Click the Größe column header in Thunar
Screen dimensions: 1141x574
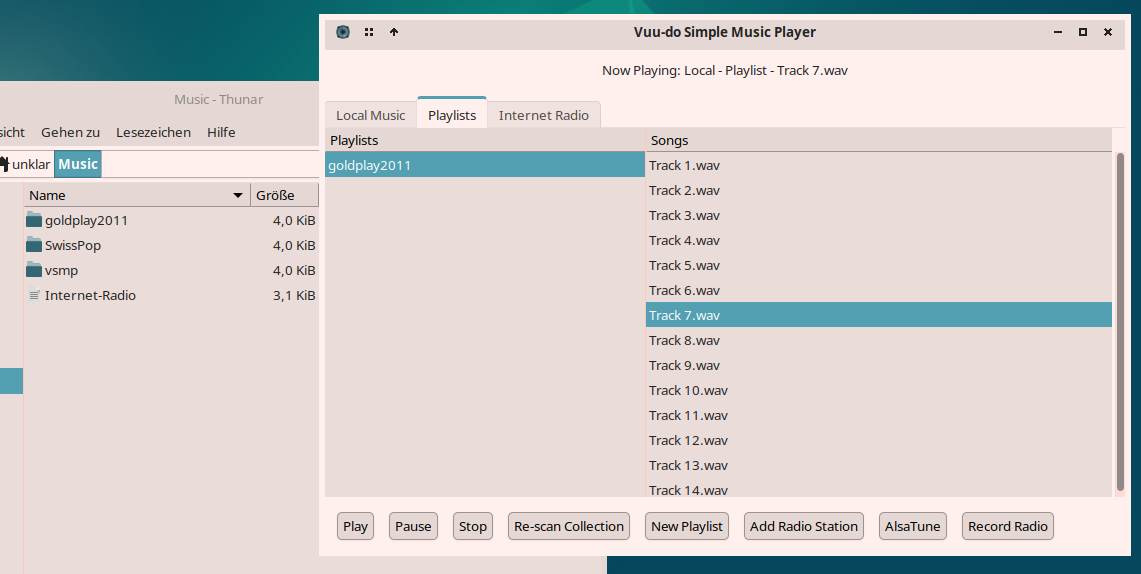tap(285, 195)
